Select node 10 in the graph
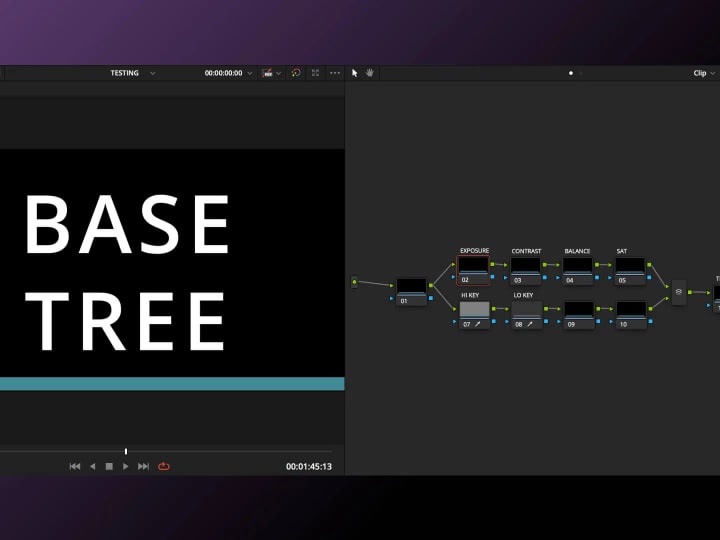The width and height of the screenshot is (720, 540). tap(631, 315)
